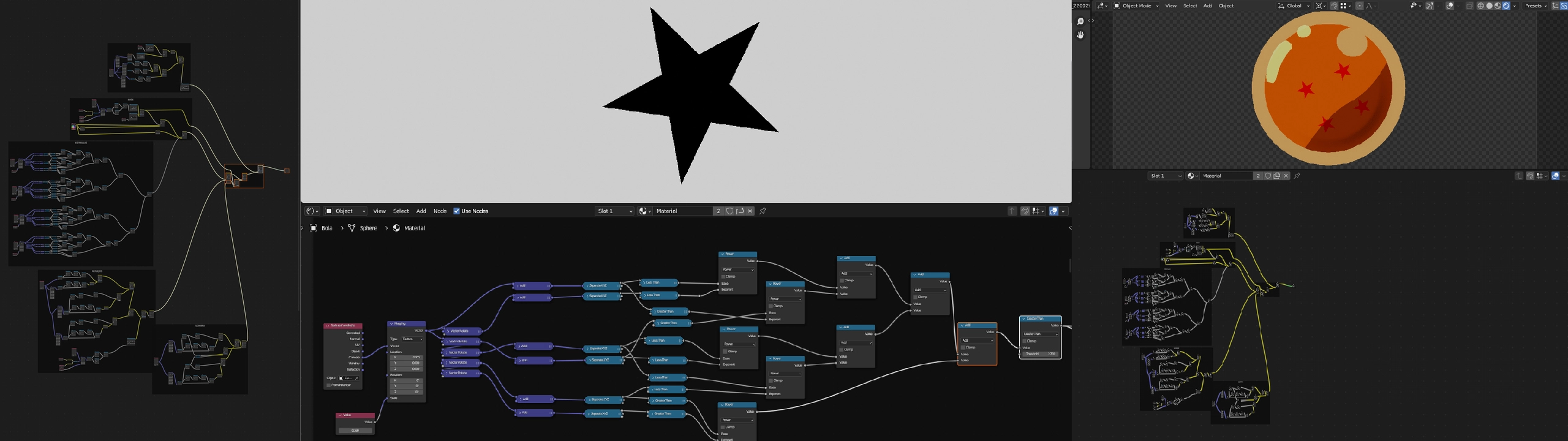
Task: Open the Slot 1 dropdown in right node editor
Action: click(1165, 176)
